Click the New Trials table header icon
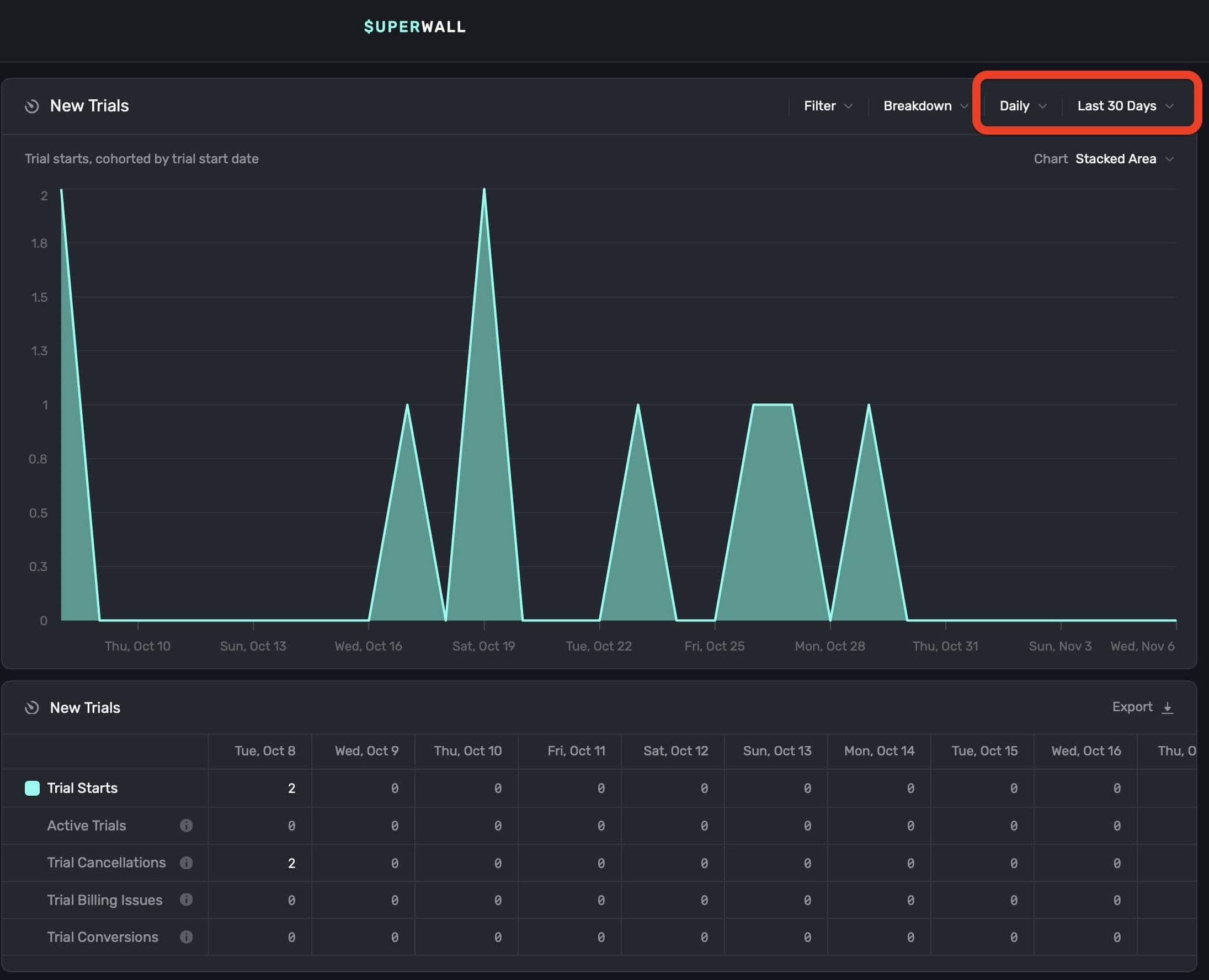 32,707
